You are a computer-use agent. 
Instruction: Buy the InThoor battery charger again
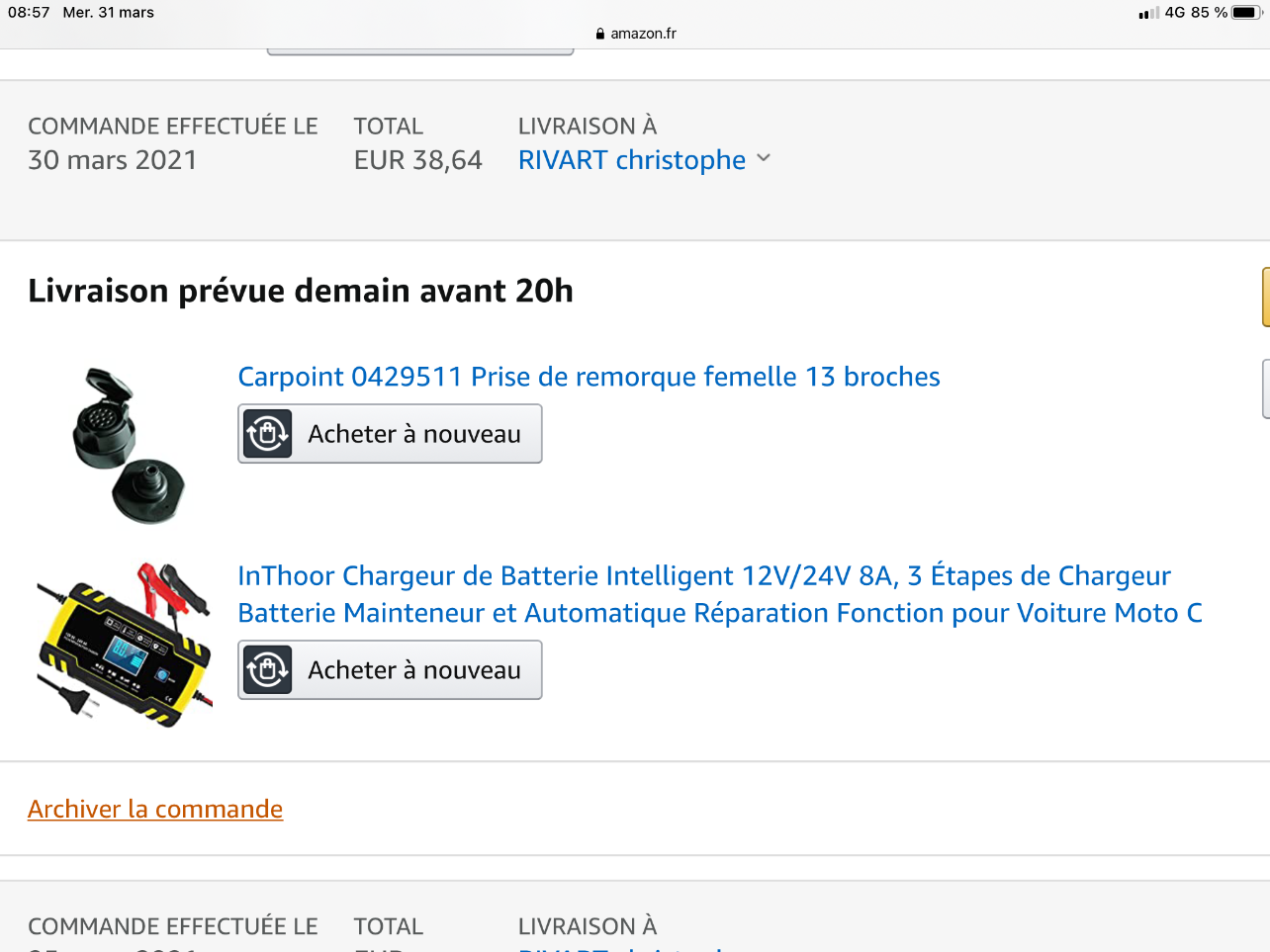(x=390, y=670)
